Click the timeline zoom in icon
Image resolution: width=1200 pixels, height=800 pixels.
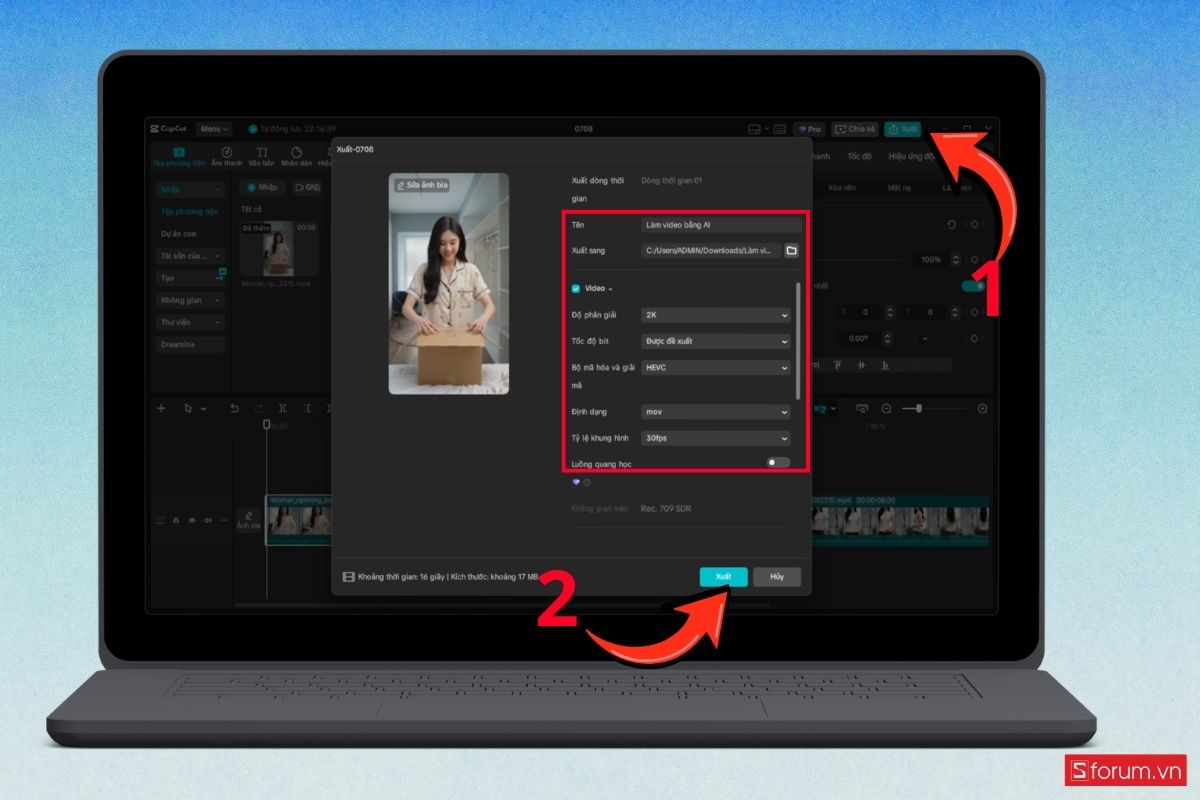point(982,408)
